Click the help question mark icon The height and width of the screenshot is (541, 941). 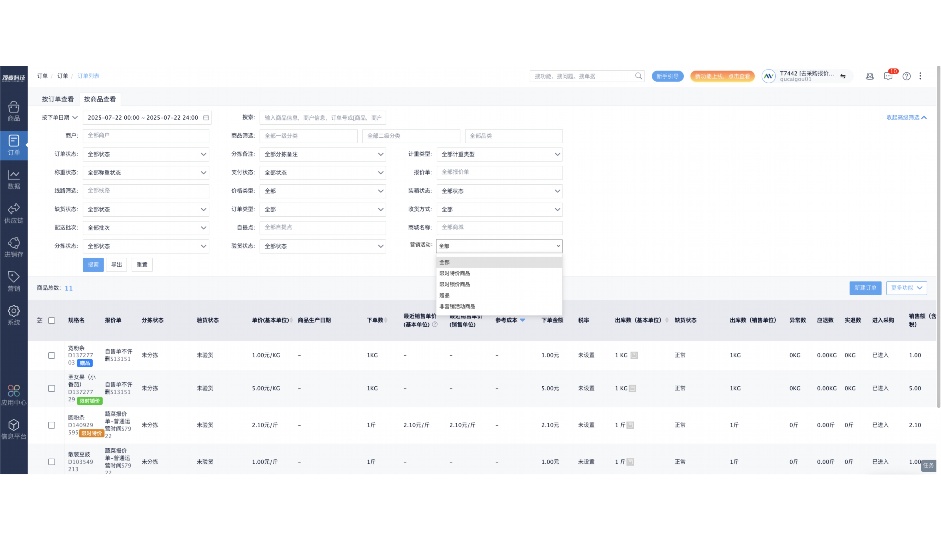pyautogui.click(x=906, y=76)
